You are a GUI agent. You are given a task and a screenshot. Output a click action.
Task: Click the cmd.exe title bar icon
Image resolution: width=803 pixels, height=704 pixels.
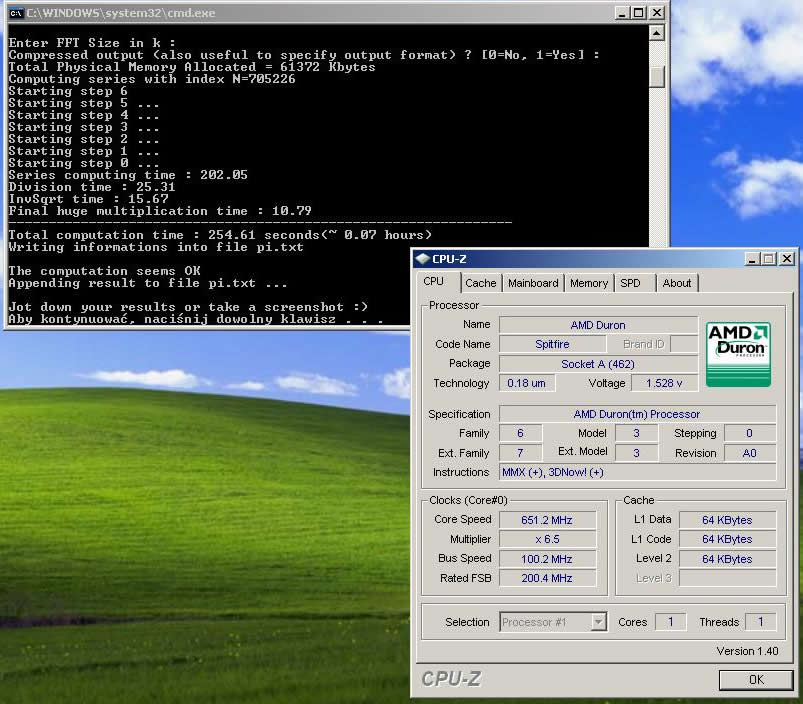[x=16, y=13]
